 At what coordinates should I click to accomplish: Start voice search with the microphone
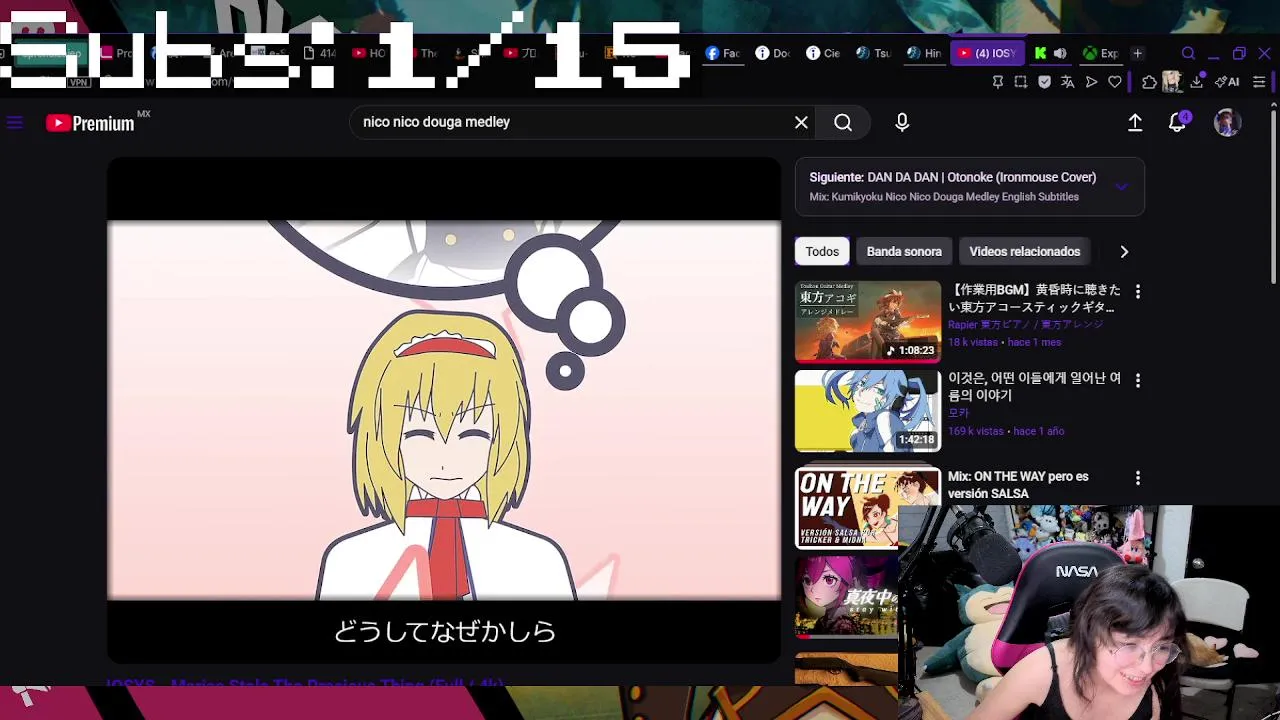click(x=902, y=122)
